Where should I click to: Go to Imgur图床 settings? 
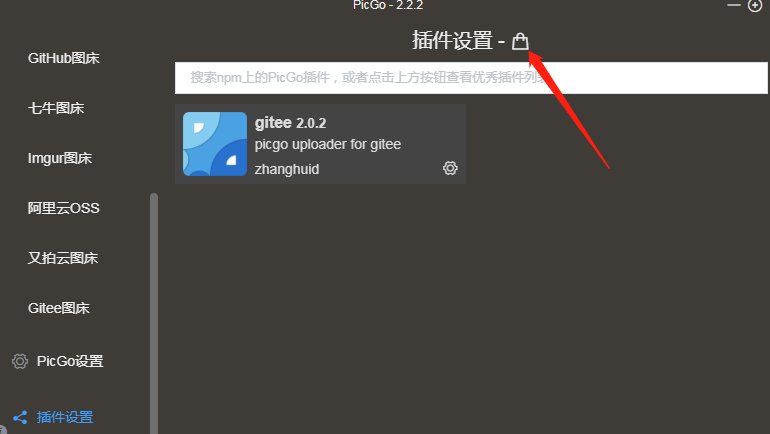[x=60, y=158]
